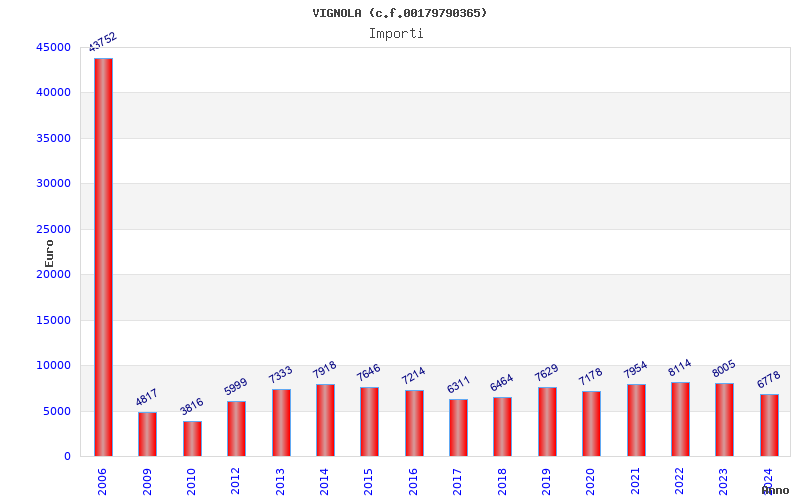This screenshot has width=800, height=500.
Task: Click the y-axis tick label 10000
Action: pos(54,366)
